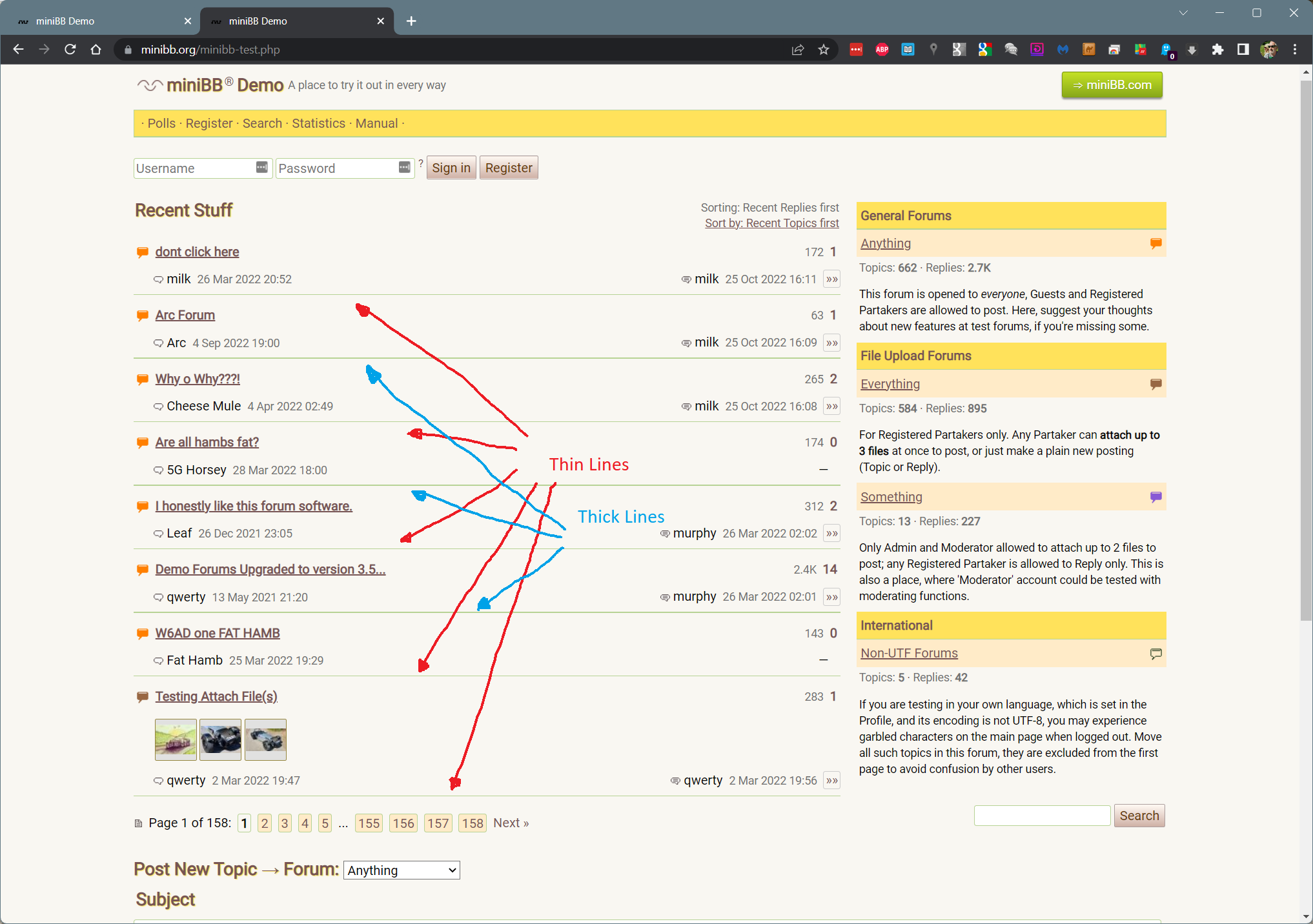Open the browser home page icon
1313x924 pixels.
[x=96, y=50]
